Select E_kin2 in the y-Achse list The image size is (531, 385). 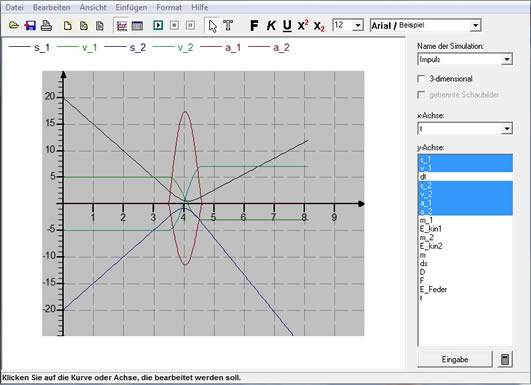465,246
